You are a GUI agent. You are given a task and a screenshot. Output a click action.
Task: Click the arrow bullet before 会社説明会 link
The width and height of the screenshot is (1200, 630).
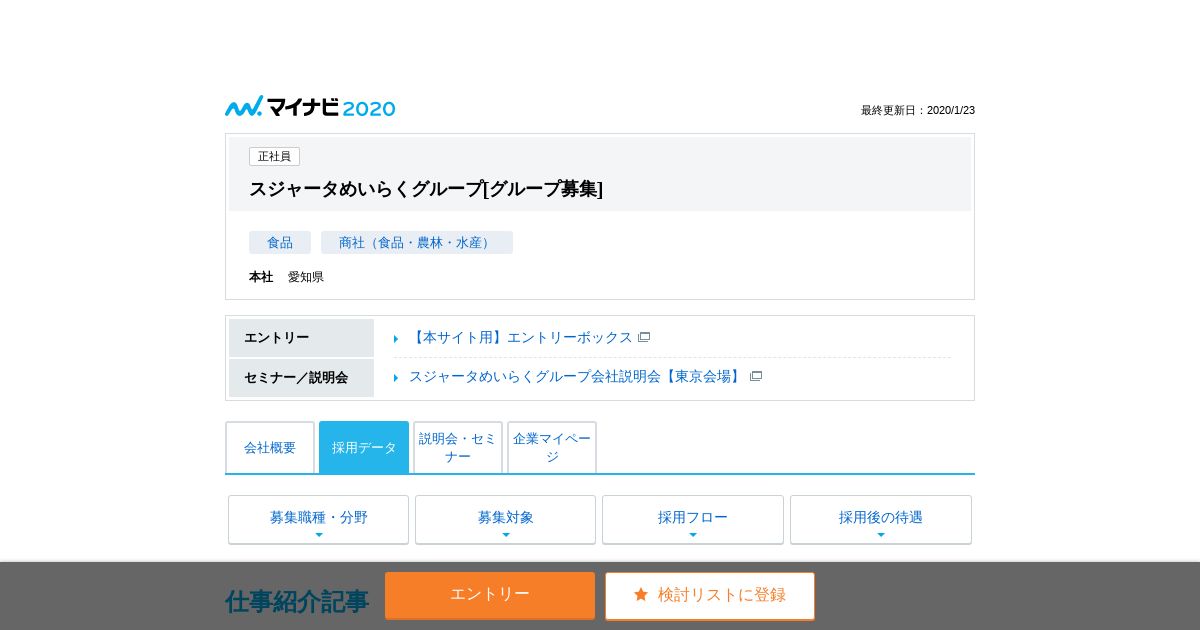pos(396,377)
